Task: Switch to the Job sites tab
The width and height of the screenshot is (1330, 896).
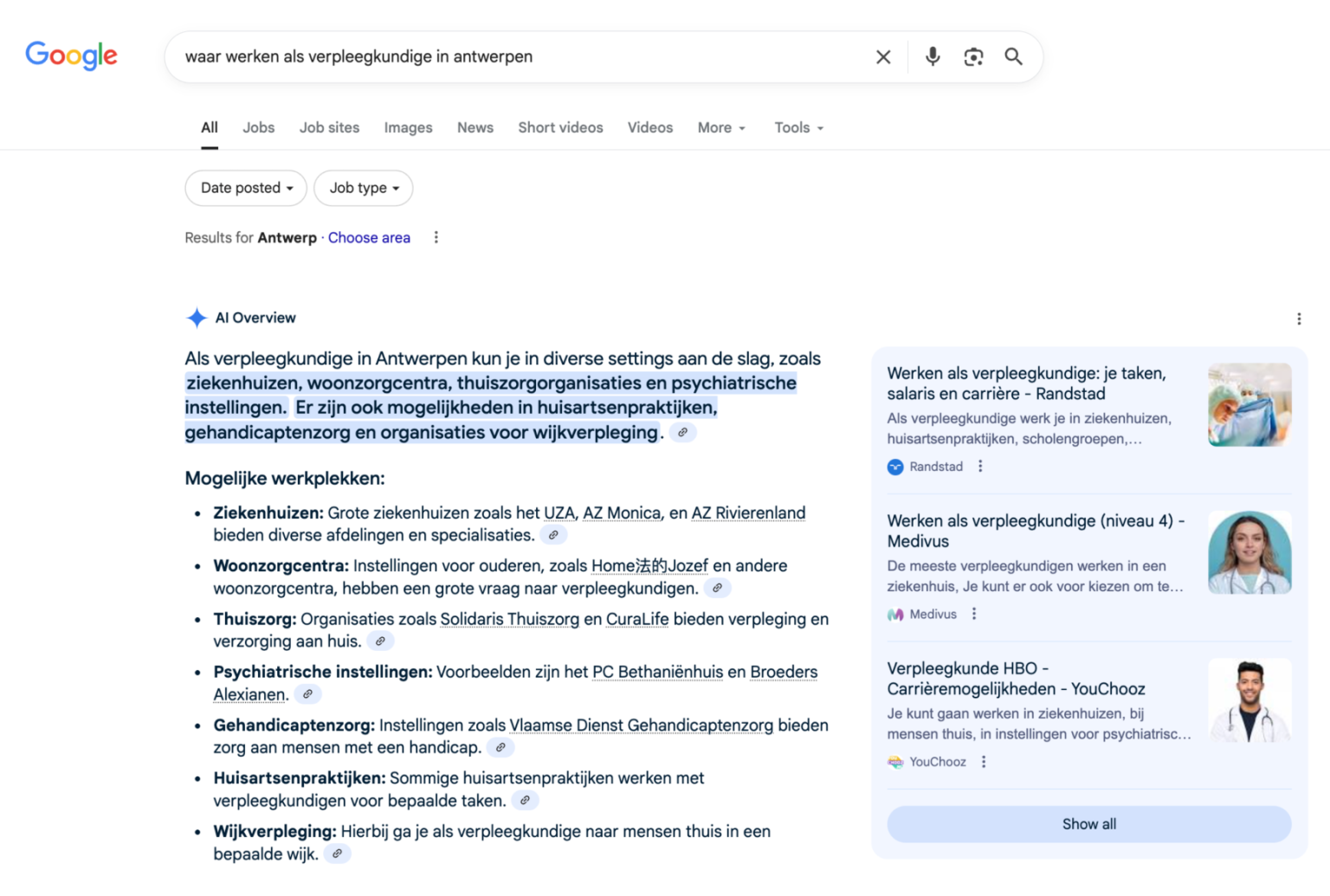Action: coord(329,127)
